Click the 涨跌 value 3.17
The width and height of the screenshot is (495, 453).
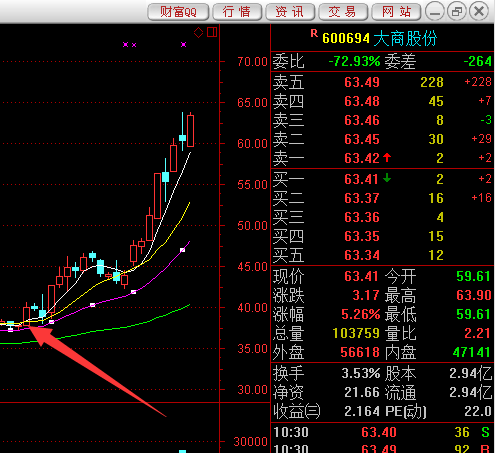[x=366, y=295]
